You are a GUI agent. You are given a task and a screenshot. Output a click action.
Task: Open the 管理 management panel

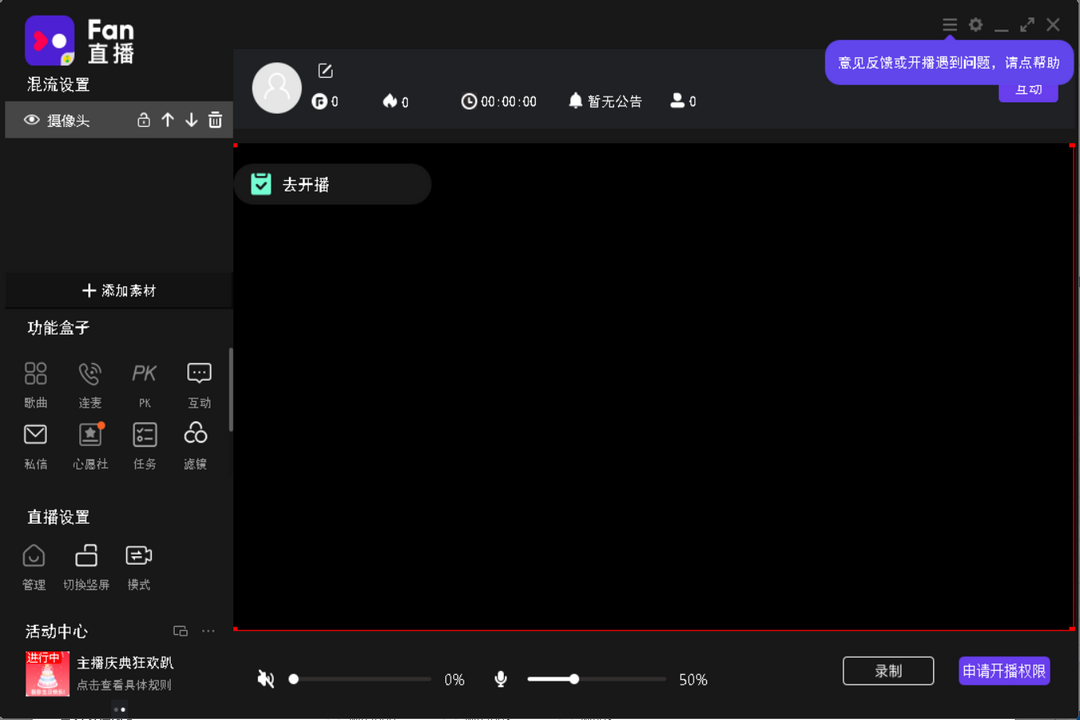[x=33, y=556]
